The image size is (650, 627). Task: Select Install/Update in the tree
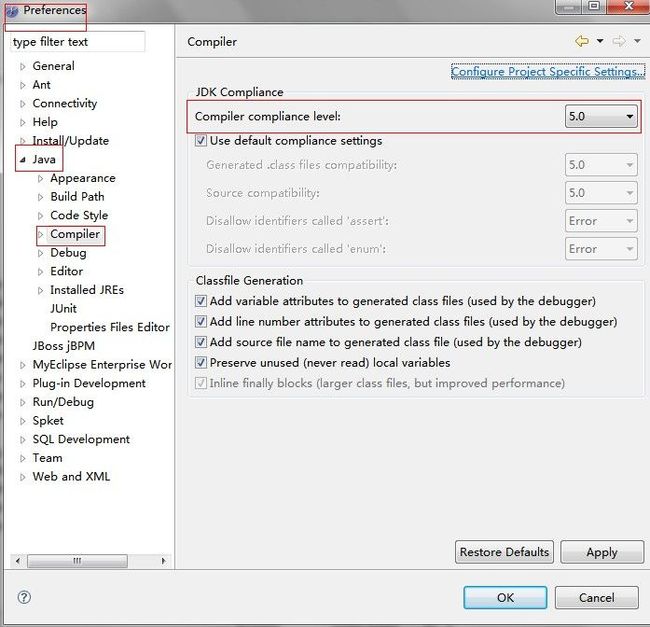[70, 140]
